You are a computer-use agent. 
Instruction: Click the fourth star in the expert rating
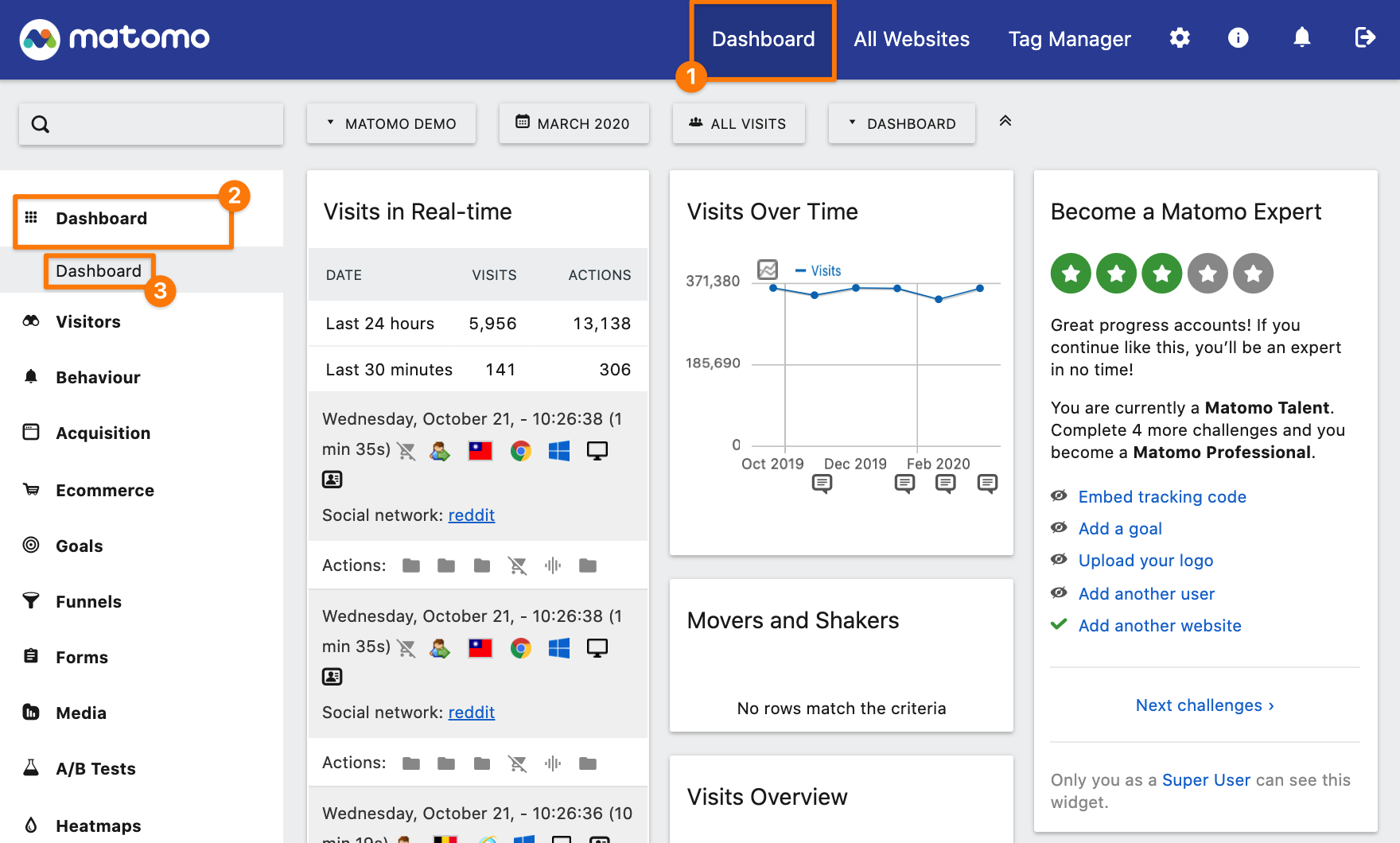pyautogui.click(x=1207, y=273)
